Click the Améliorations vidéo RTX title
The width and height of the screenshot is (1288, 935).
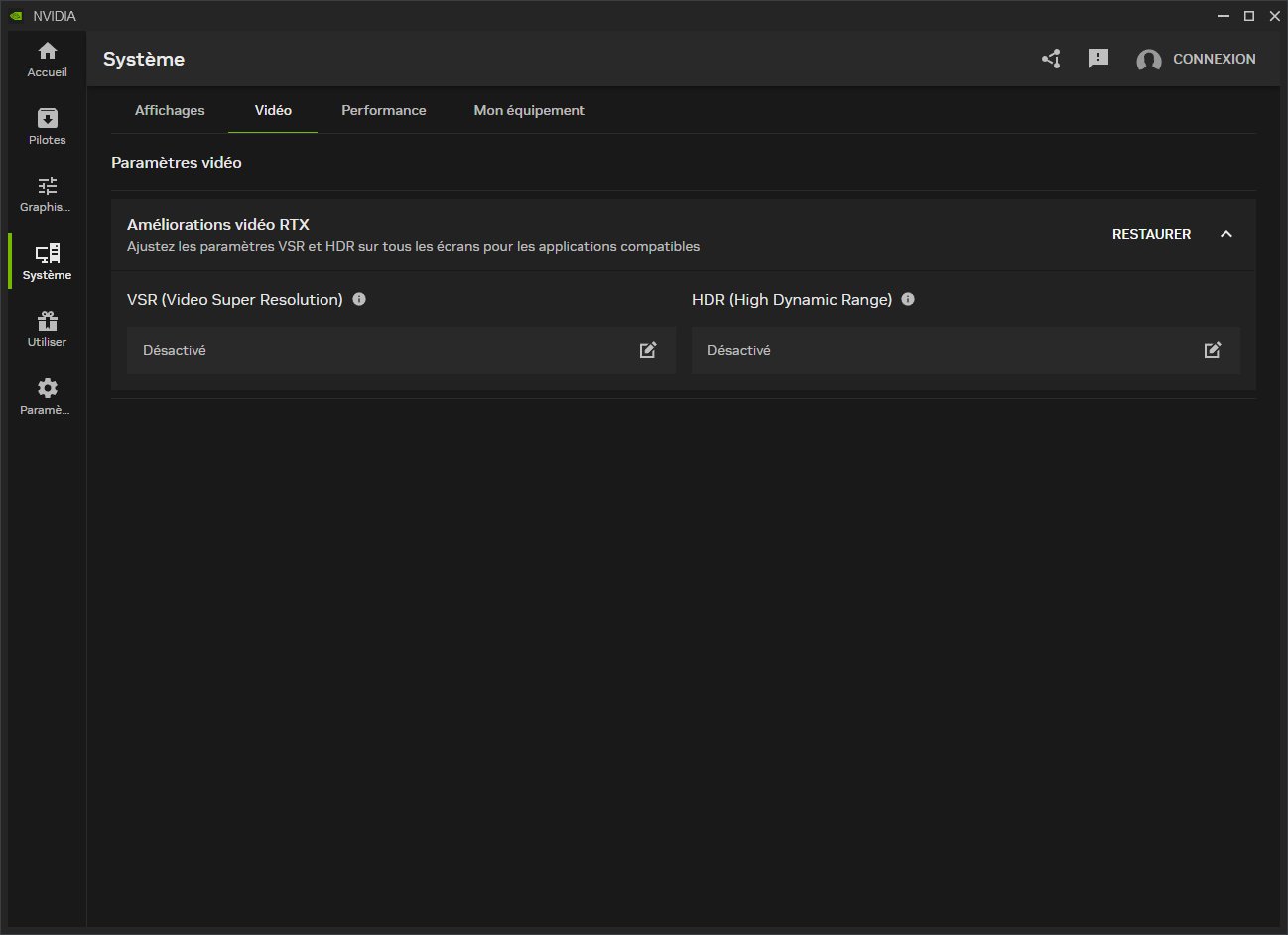[x=218, y=225]
